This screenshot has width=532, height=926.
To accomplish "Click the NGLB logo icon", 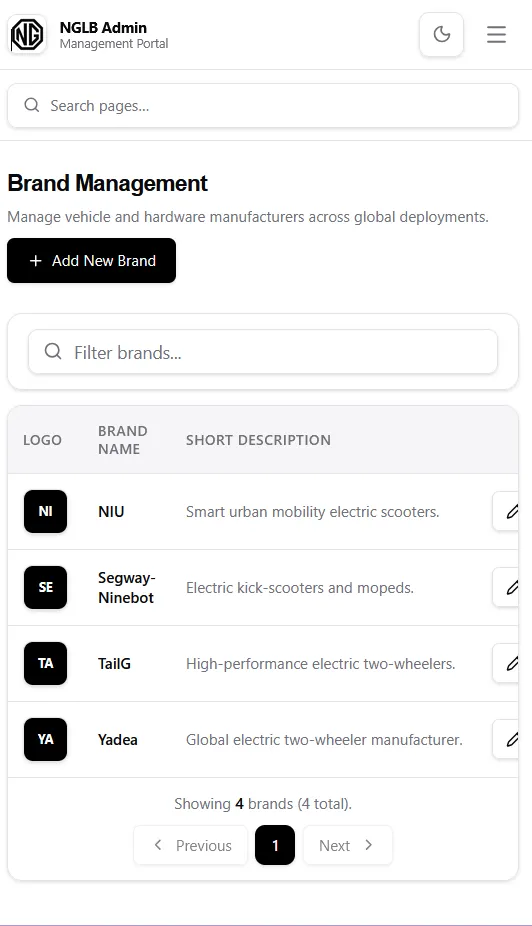I will [x=27, y=34].
